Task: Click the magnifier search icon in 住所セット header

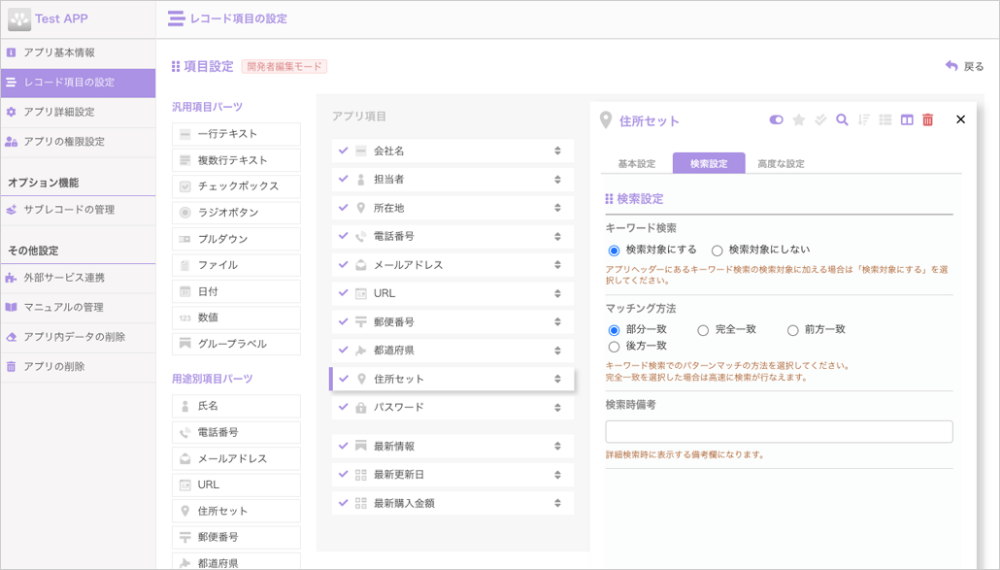Action: coord(842,120)
